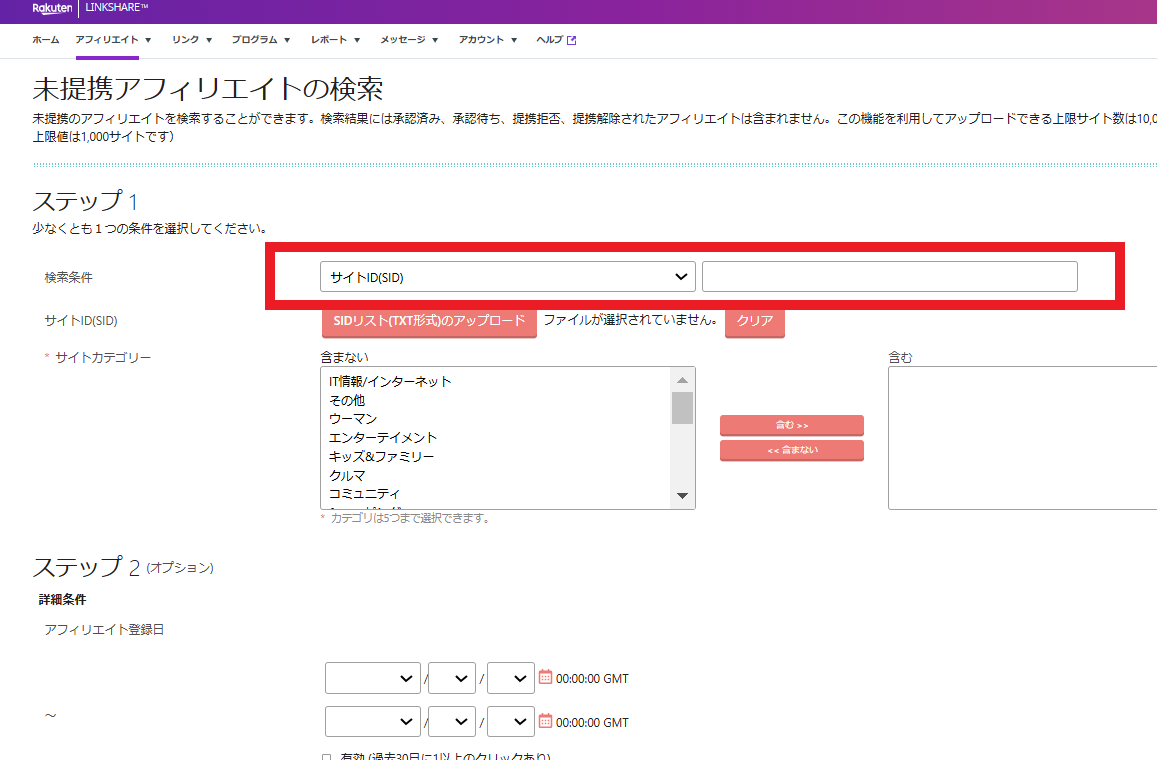Click the external link icon beside ヘルプ
The width and height of the screenshot is (1157, 760).
tap(572, 41)
